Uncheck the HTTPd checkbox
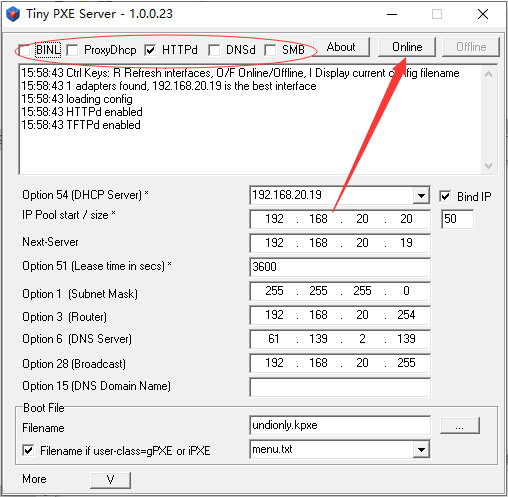The image size is (508, 497). coord(150,50)
